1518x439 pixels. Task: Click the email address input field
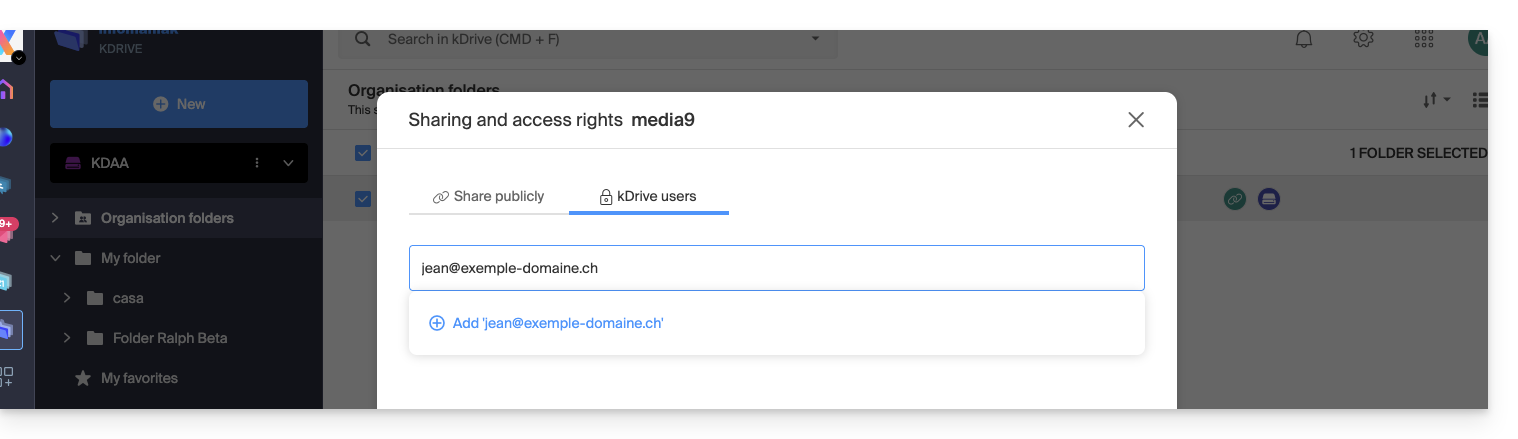pos(776,268)
